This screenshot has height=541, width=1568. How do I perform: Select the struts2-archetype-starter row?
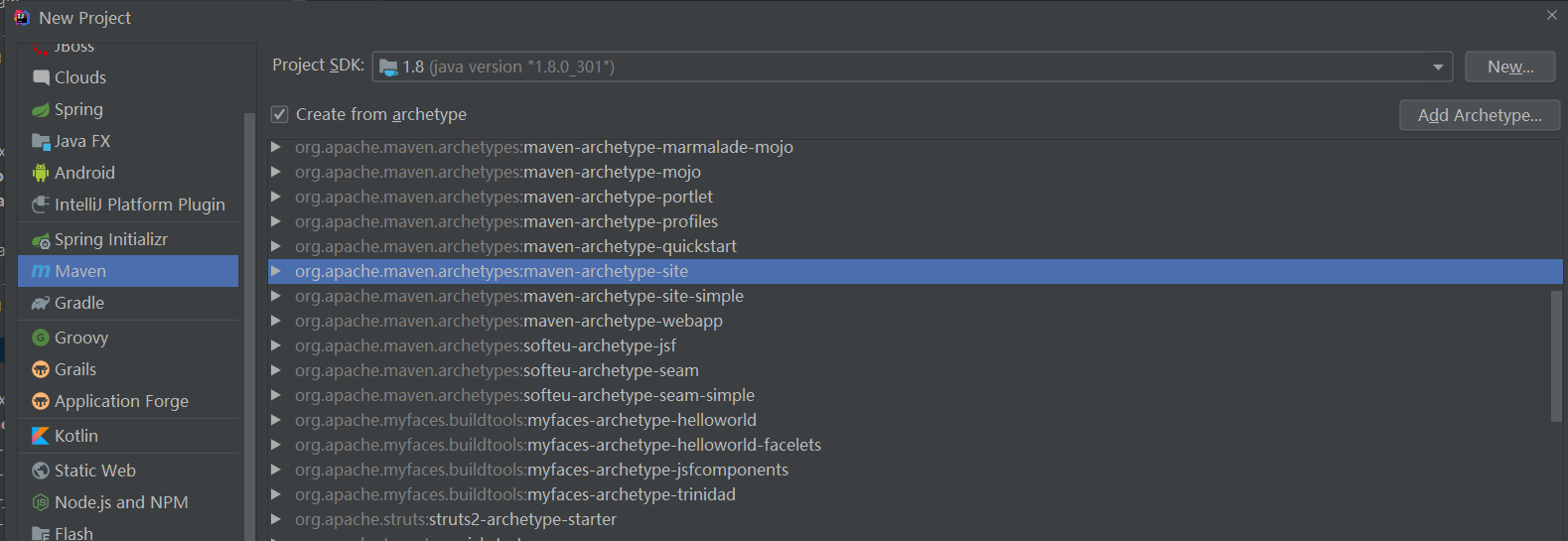(x=915, y=519)
